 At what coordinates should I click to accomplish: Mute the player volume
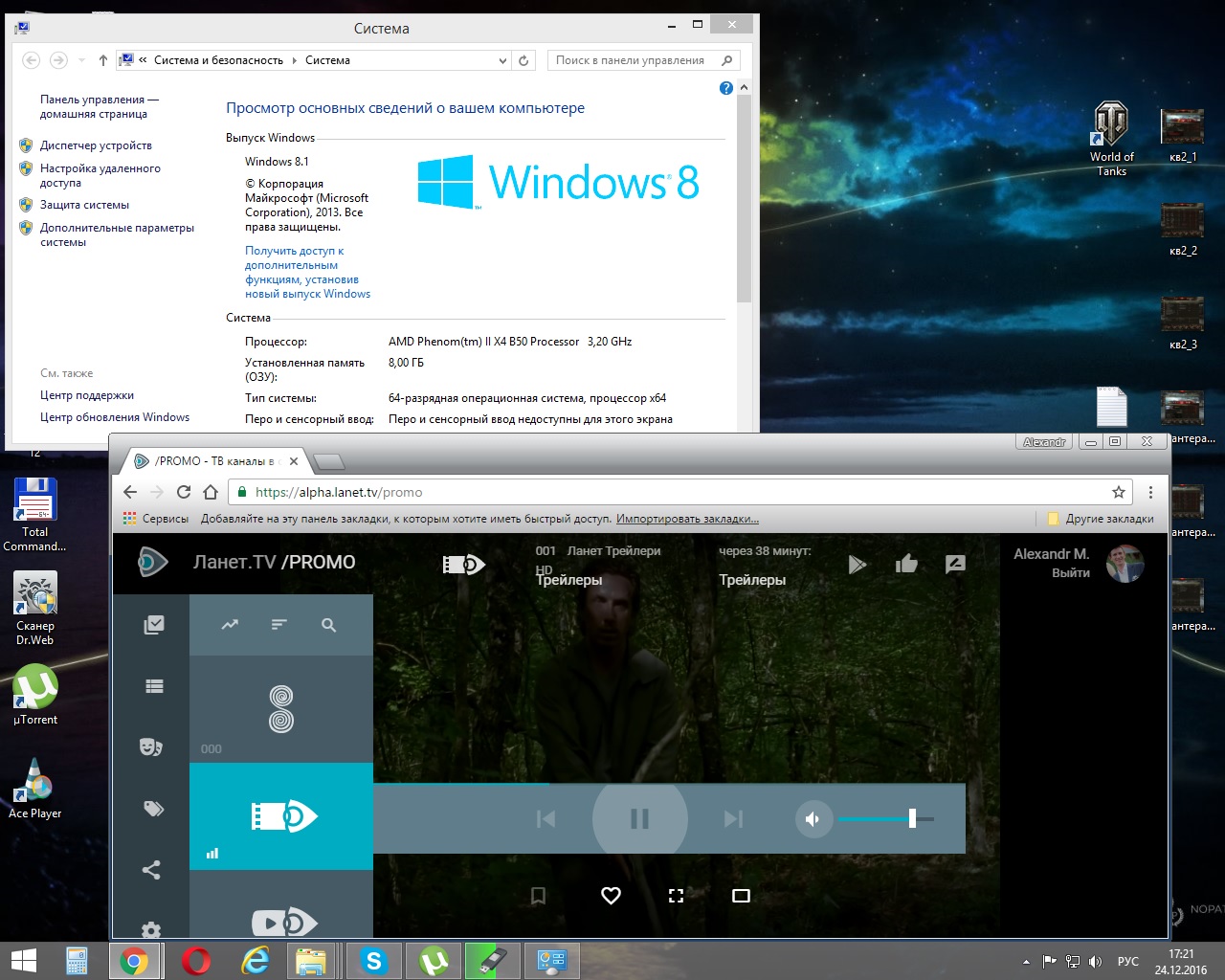coord(813,819)
